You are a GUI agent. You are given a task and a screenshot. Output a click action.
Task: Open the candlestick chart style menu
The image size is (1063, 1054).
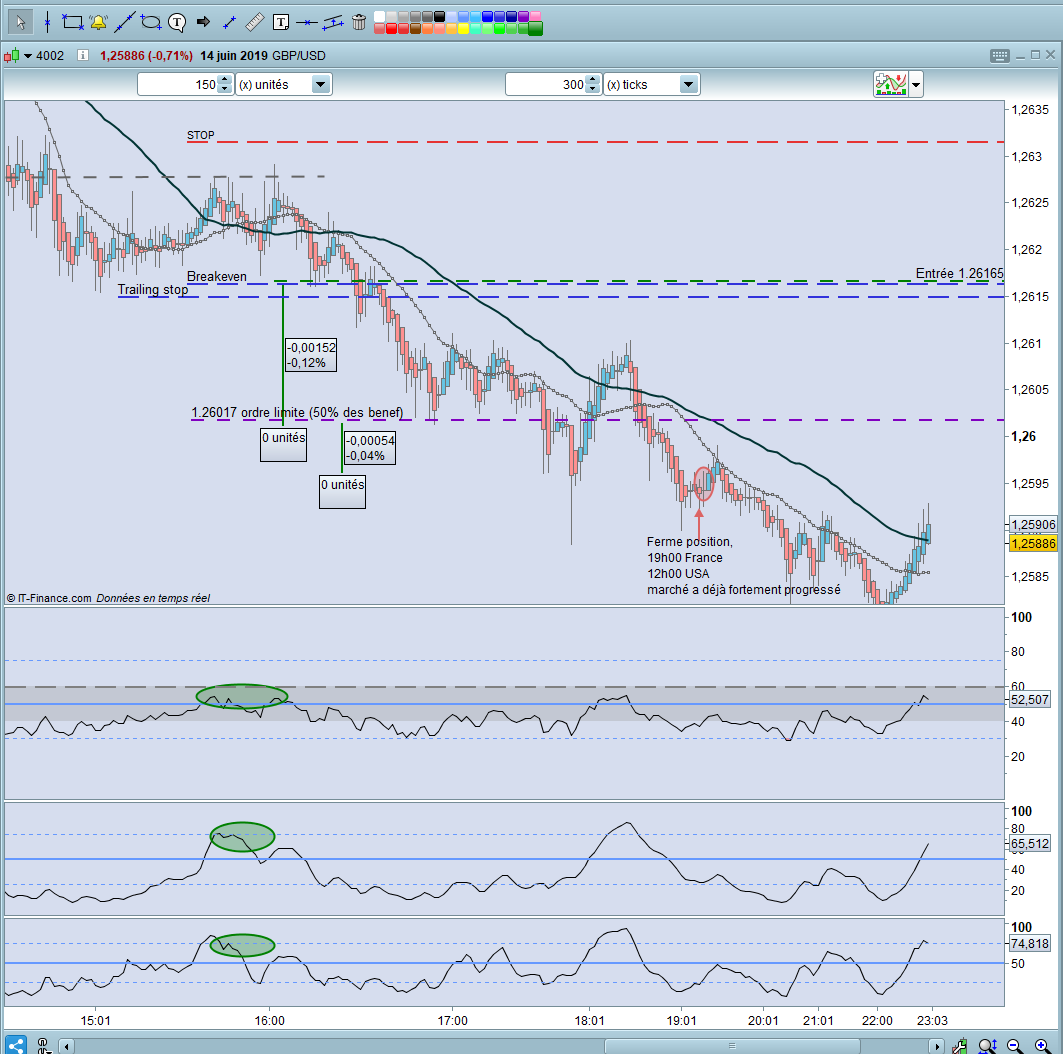(x=19, y=56)
